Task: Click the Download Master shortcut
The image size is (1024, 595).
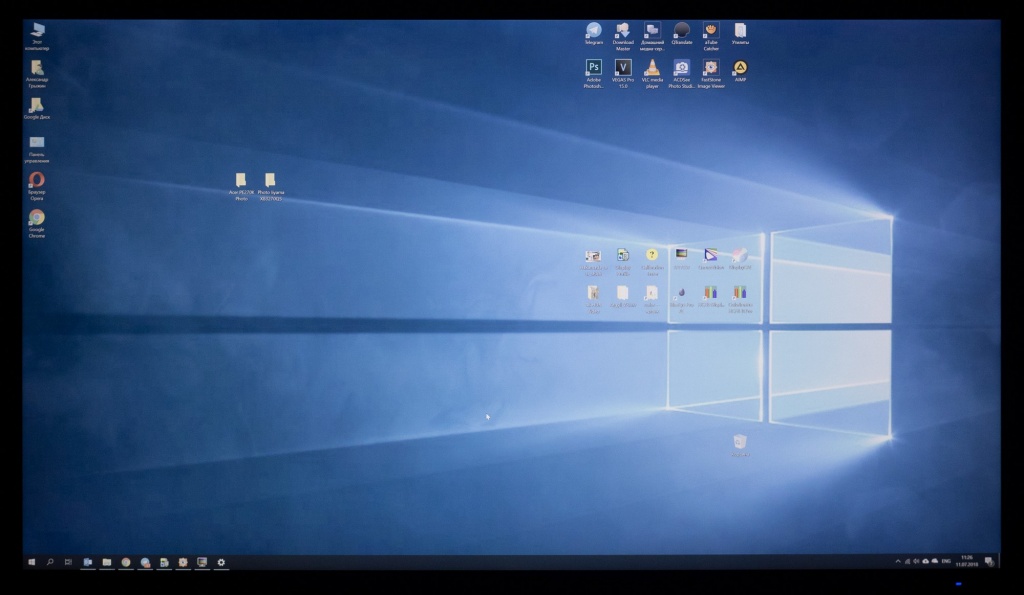Action: tap(623, 31)
